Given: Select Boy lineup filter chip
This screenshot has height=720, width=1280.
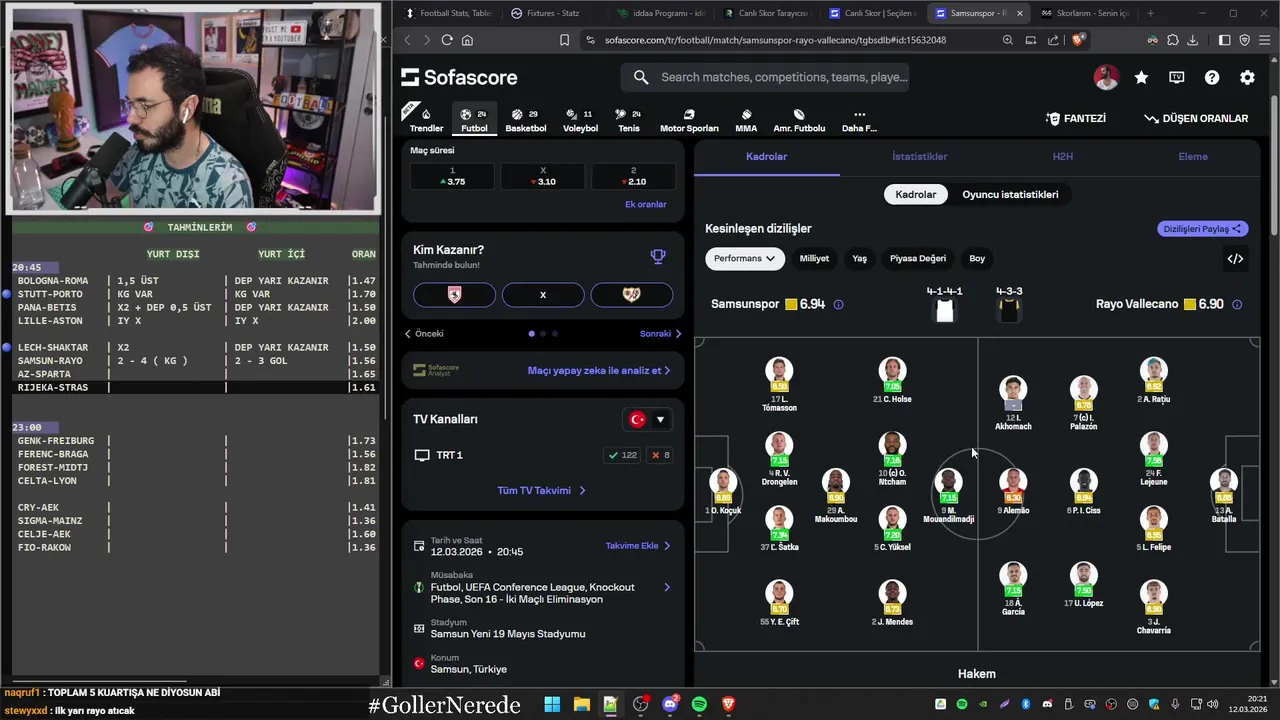Looking at the screenshot, I should tap(977, 258).
